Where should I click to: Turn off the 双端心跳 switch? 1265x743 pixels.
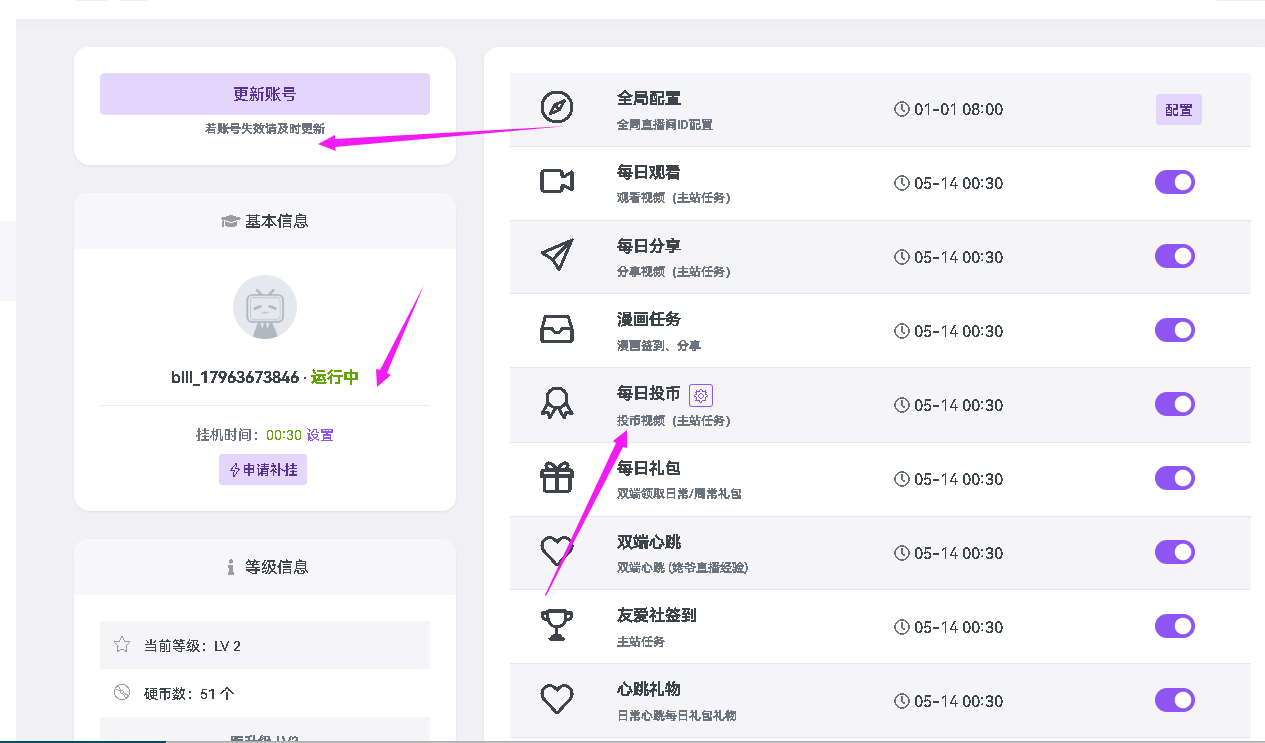tap(1175, 552)
